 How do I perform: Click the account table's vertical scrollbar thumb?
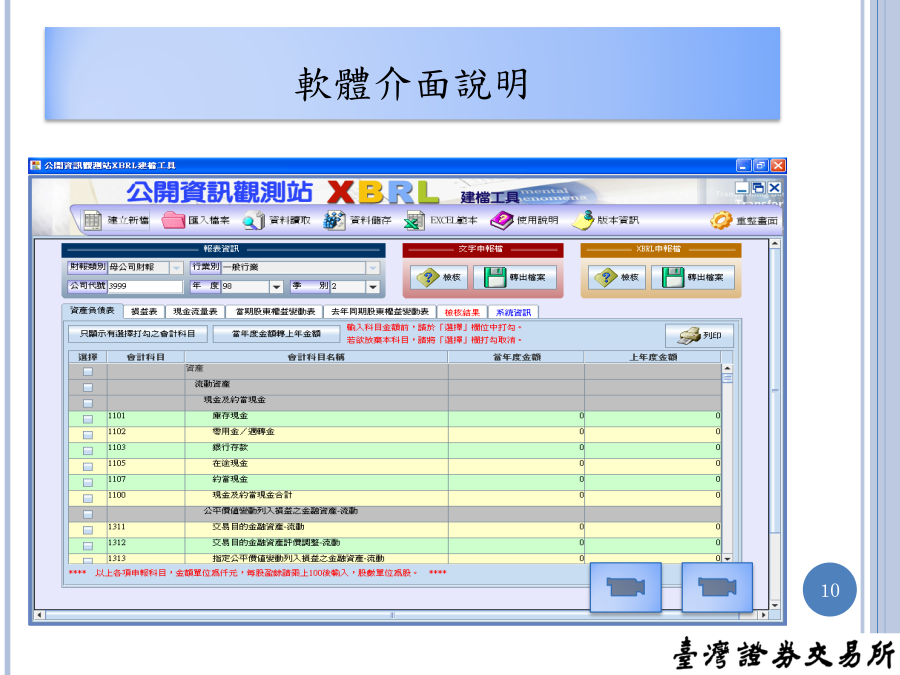727,378
